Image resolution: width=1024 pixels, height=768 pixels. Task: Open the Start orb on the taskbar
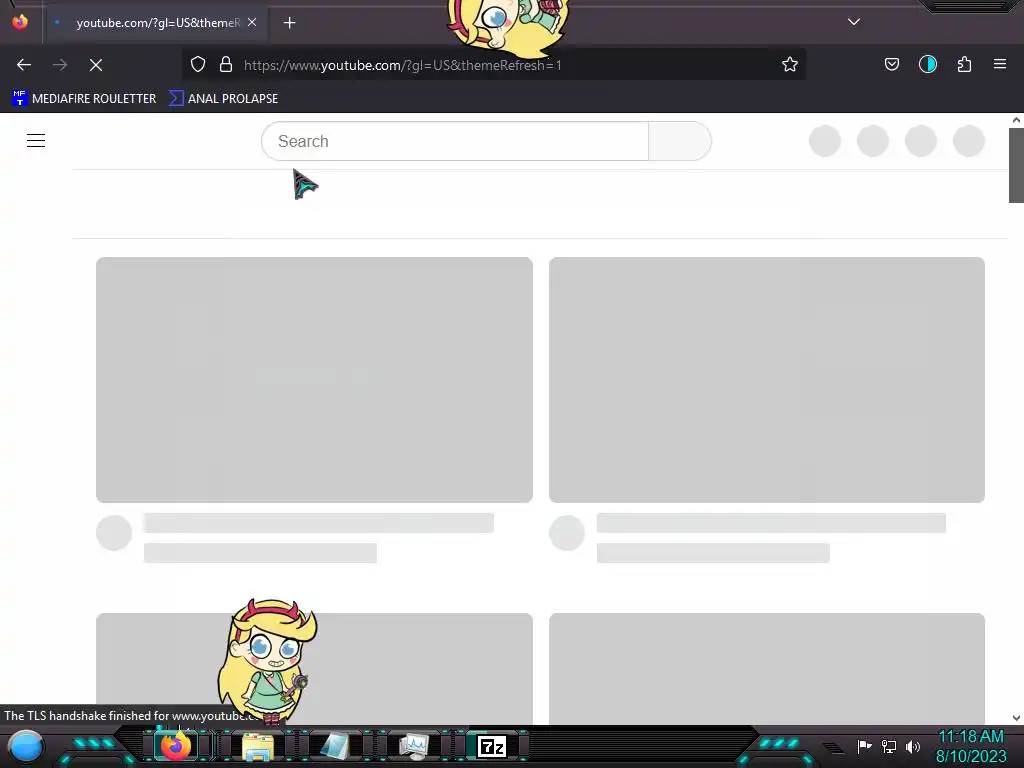pyautogui.click(x=26, y=746)
